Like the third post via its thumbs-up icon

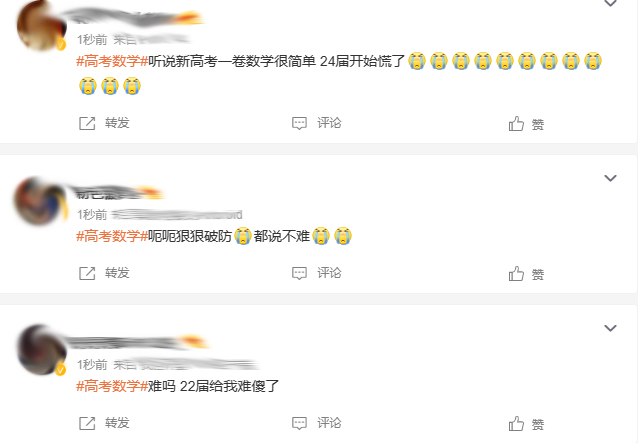pos(516,423)
